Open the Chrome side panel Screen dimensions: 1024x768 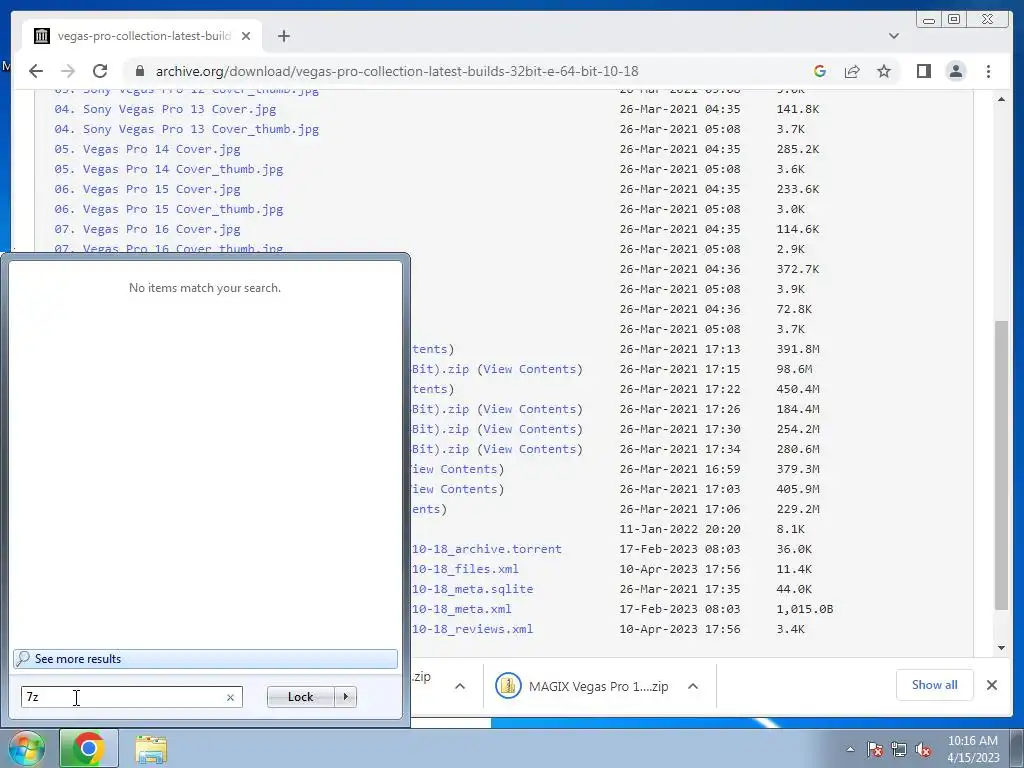tap(923, 71)
